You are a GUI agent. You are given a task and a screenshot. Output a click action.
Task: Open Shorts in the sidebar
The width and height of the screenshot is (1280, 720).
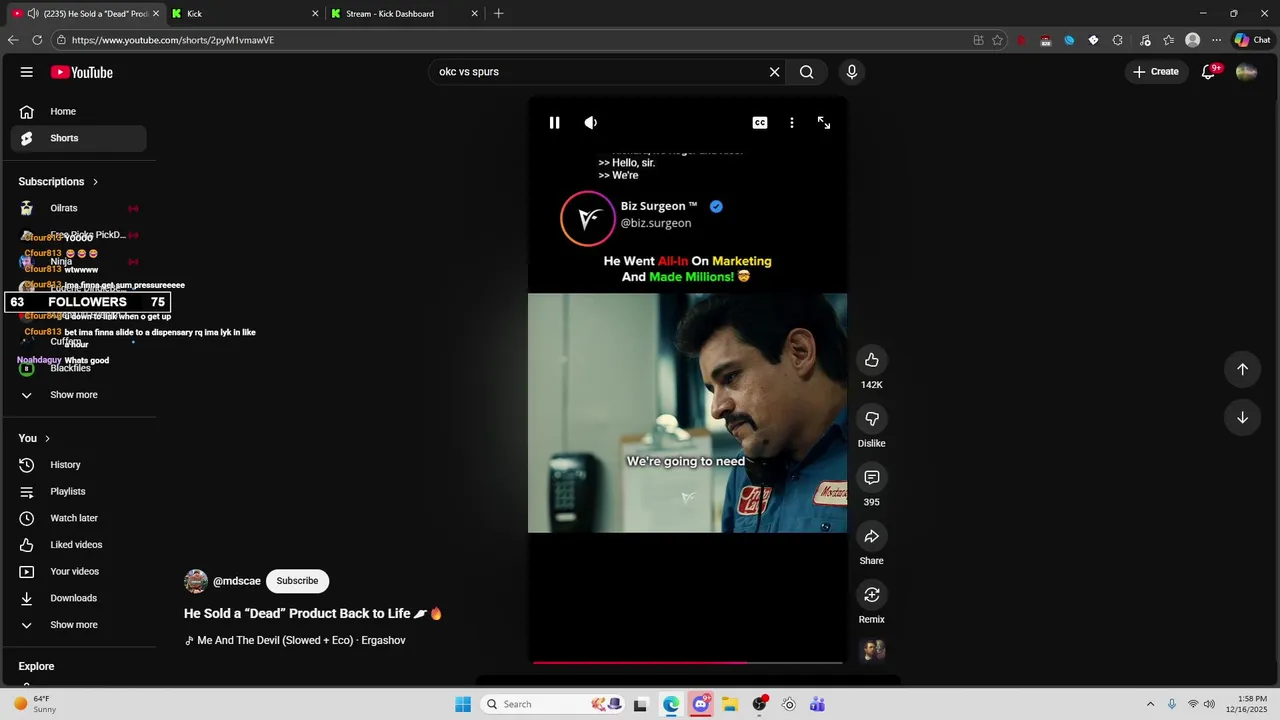[78, 138]
